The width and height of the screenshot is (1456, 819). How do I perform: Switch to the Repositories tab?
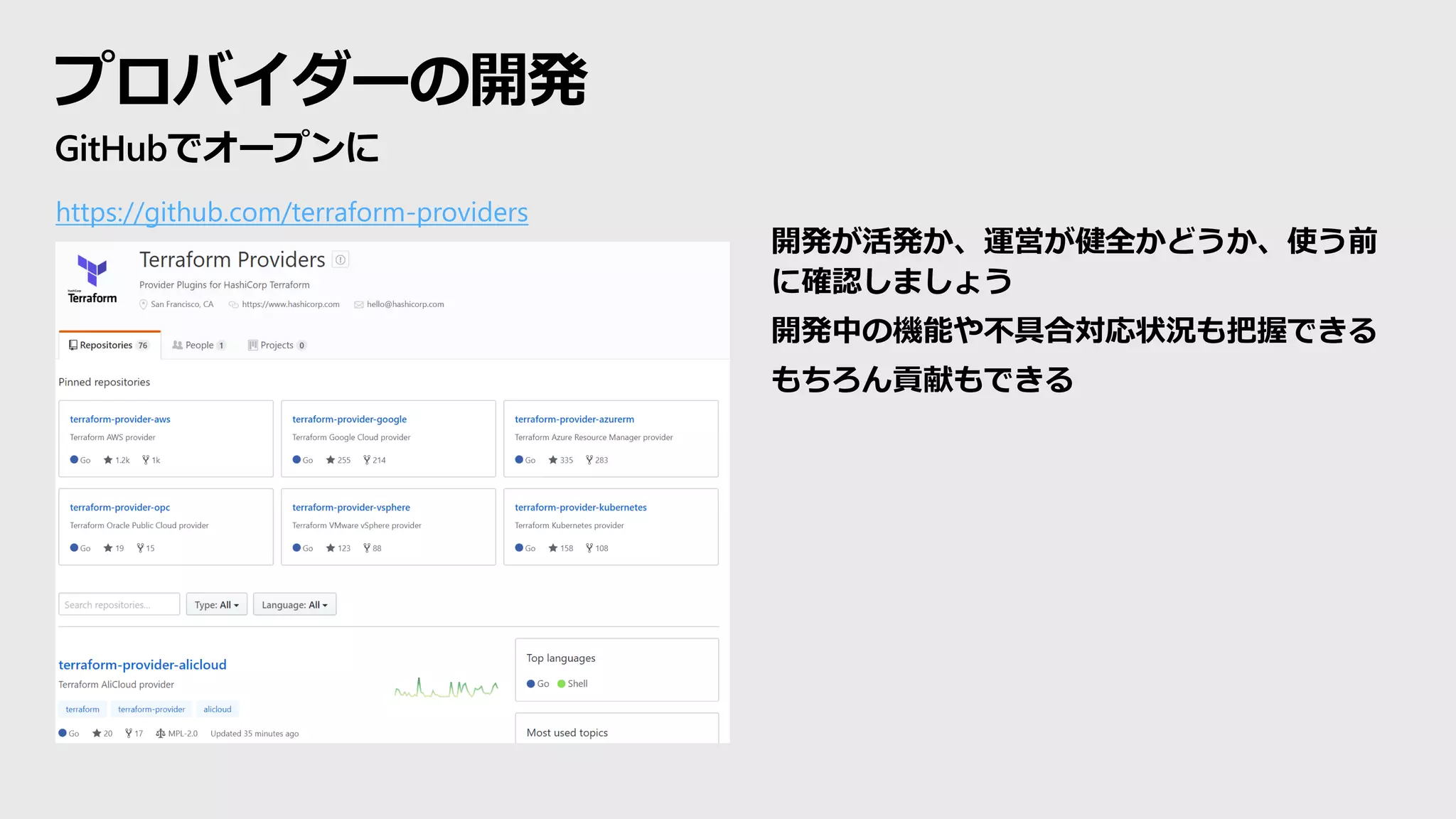[x=109, y=345]
